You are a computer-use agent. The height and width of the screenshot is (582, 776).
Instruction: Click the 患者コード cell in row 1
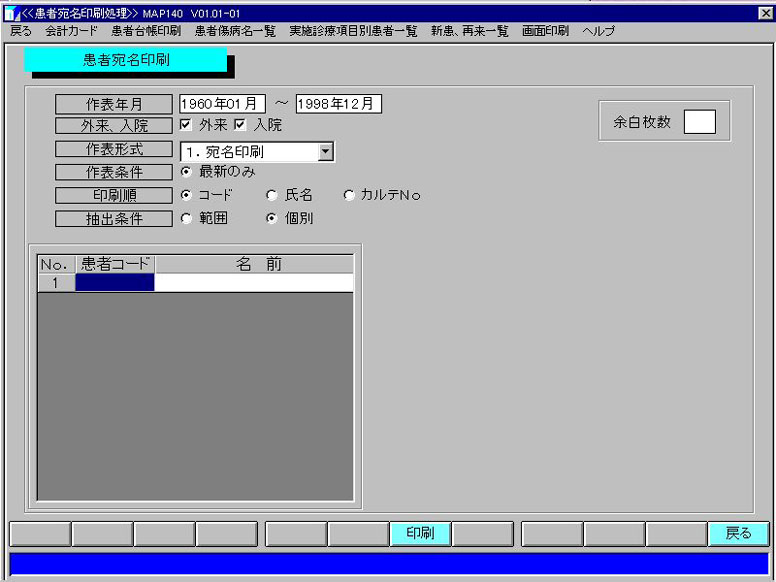[115, 283]
